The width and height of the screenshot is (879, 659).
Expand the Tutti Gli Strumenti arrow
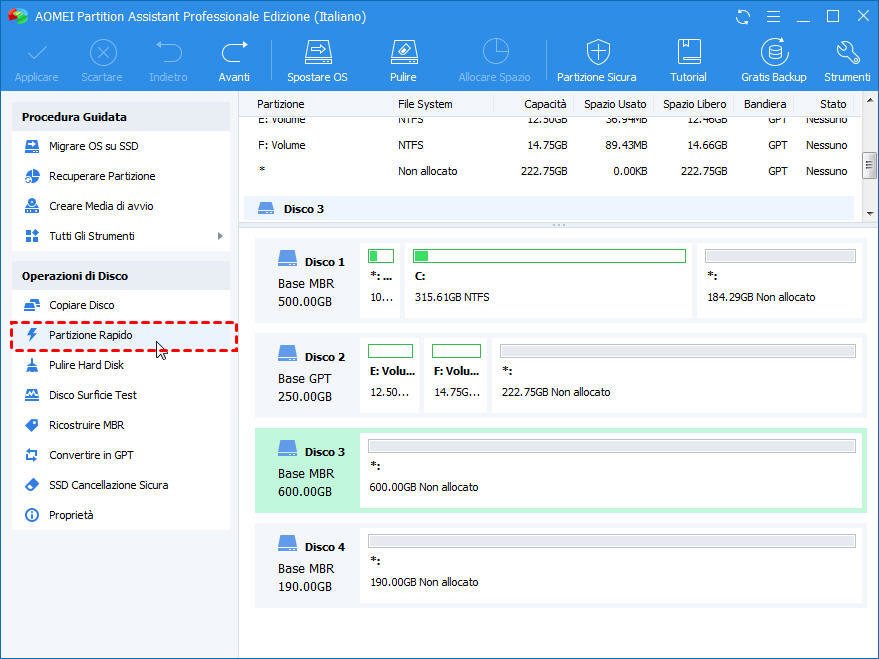coord(220,236)
